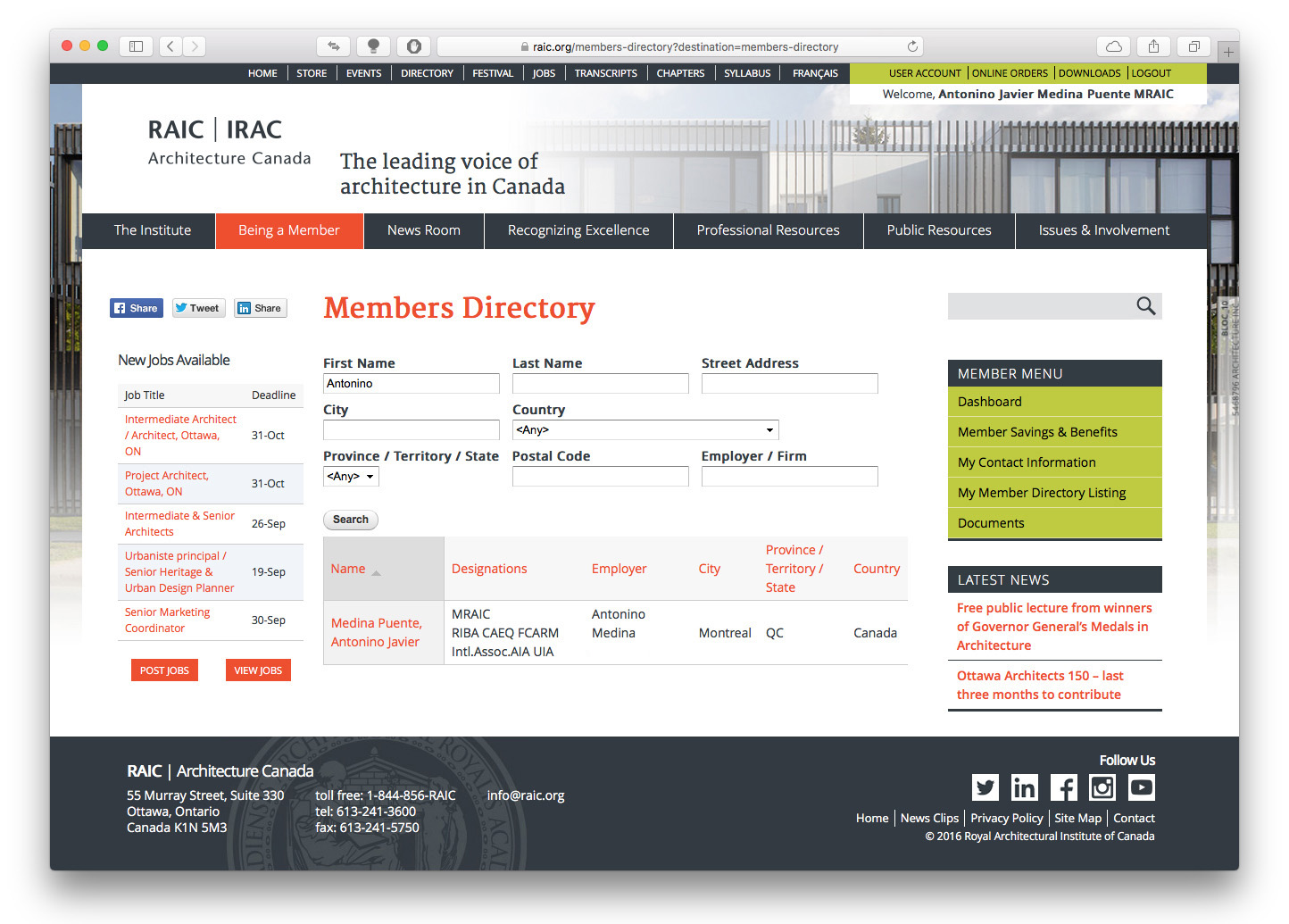Open iCloud tabs cloud icon
Screen dimensions: 1289x924
1114,46
